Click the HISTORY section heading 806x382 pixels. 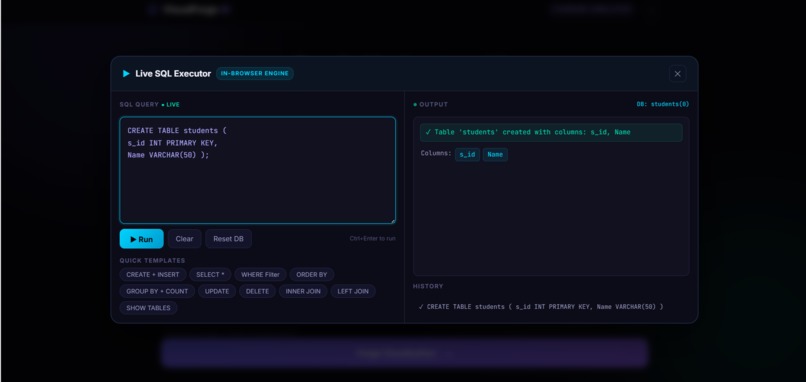(428, 286)
